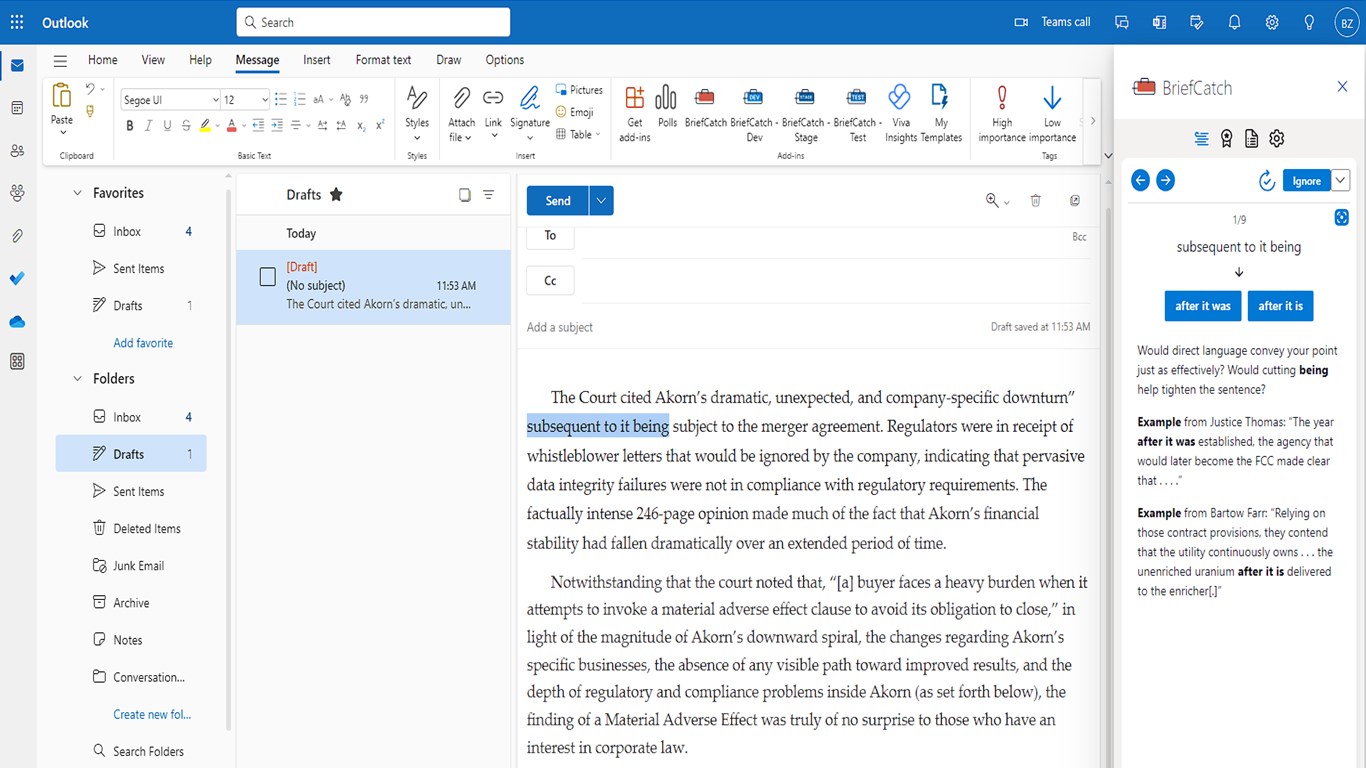
Task: Launch BriefCatch - Test add-in
Action: (857, 113)
